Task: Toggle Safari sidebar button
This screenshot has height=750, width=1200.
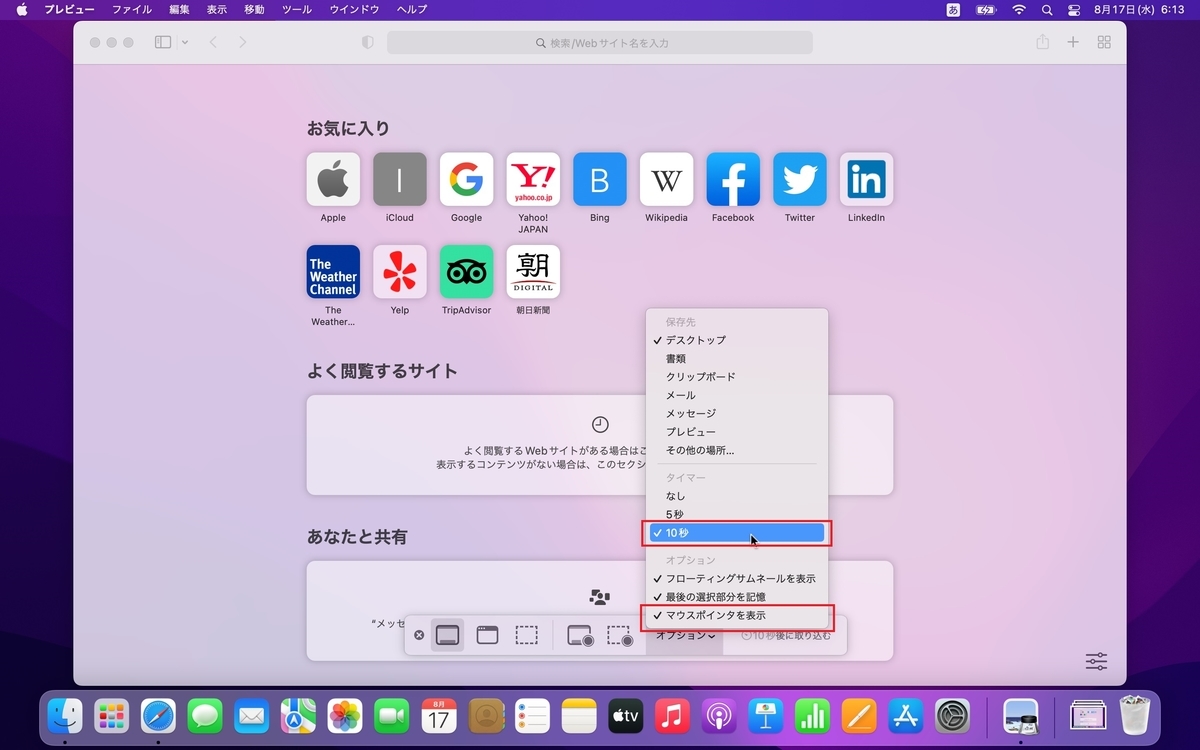Action: tap(163, 42)
